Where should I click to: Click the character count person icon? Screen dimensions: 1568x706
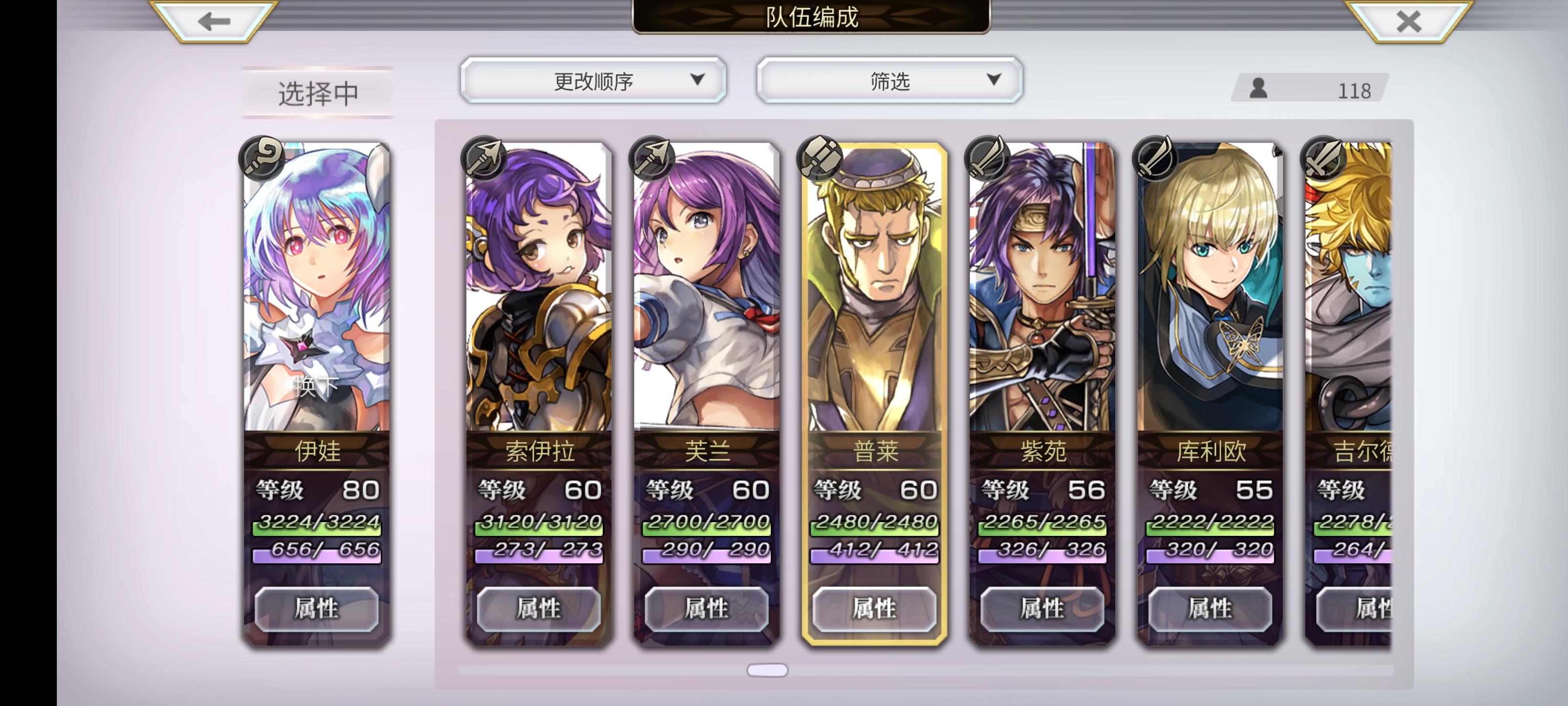1258,88
